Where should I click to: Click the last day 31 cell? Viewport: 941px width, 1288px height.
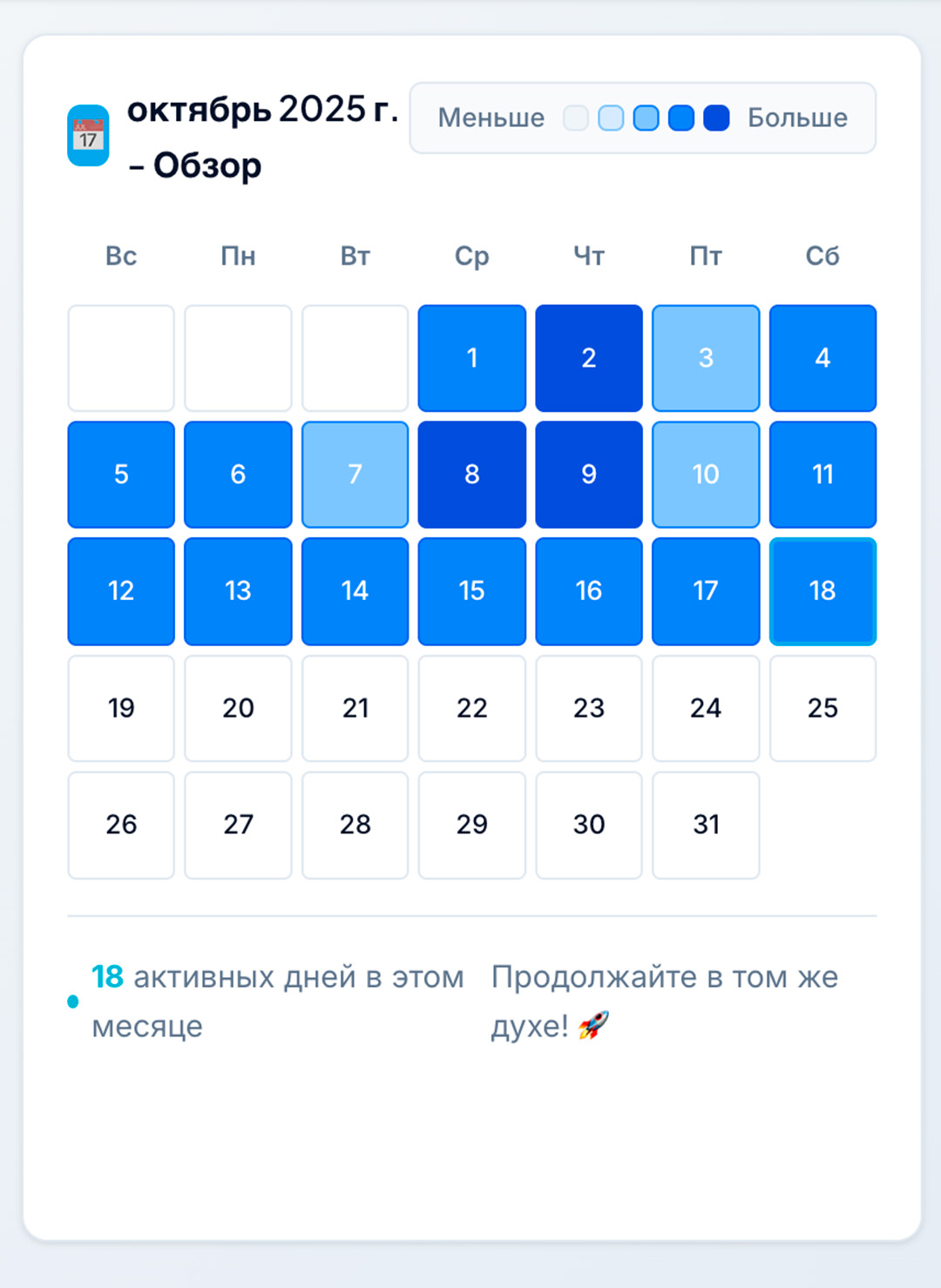click(706, 825)
